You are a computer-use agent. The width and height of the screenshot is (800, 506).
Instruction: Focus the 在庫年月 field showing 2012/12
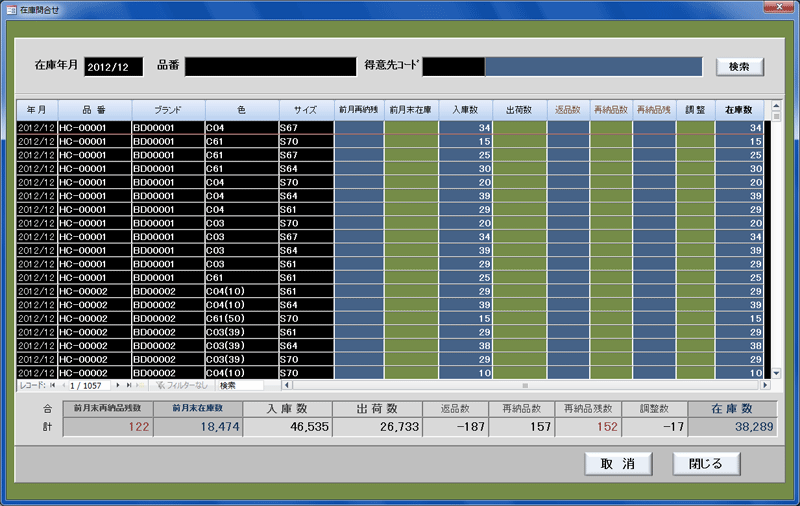pos(114,67)
